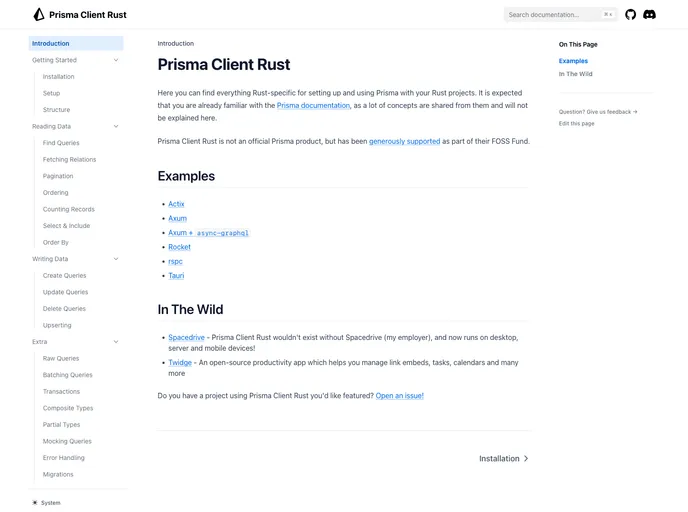Viewport: 688px width, 512px height.
Task: Open the Tauri example link
Action: (x=176, y=275)
